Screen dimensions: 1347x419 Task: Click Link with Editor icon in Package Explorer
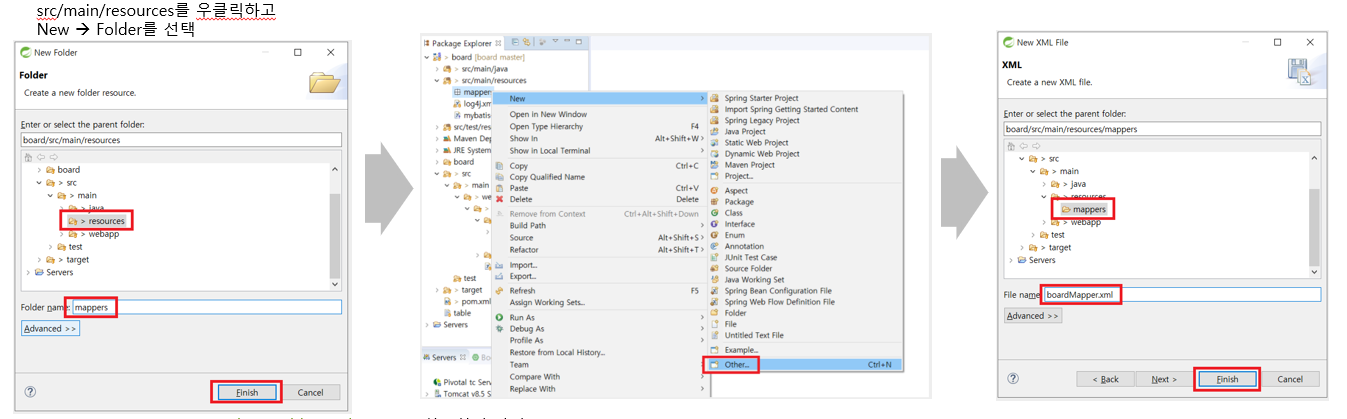click(526, 43)
